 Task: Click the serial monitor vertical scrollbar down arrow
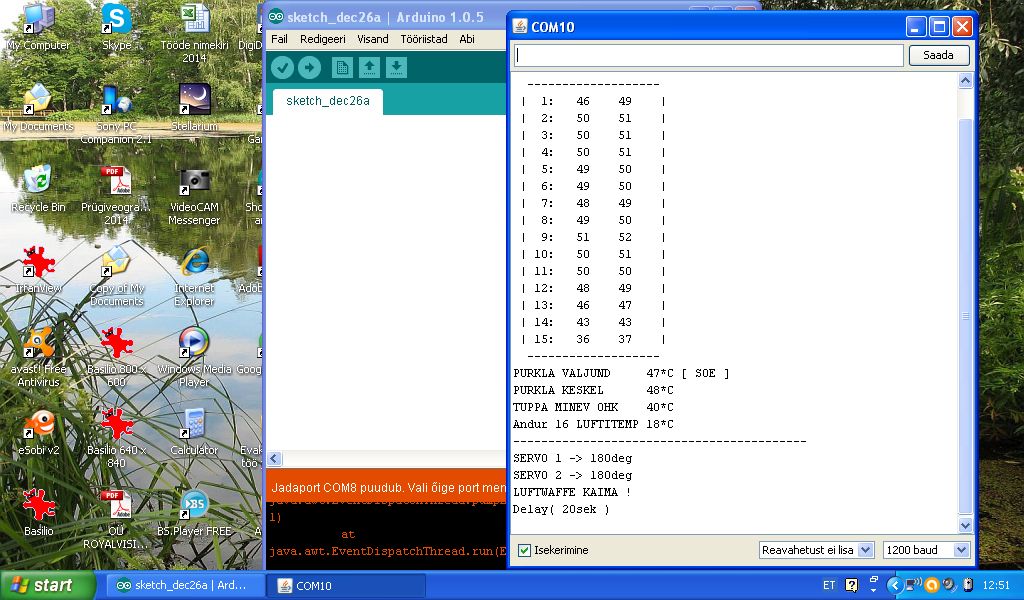[x=965, y=525]
